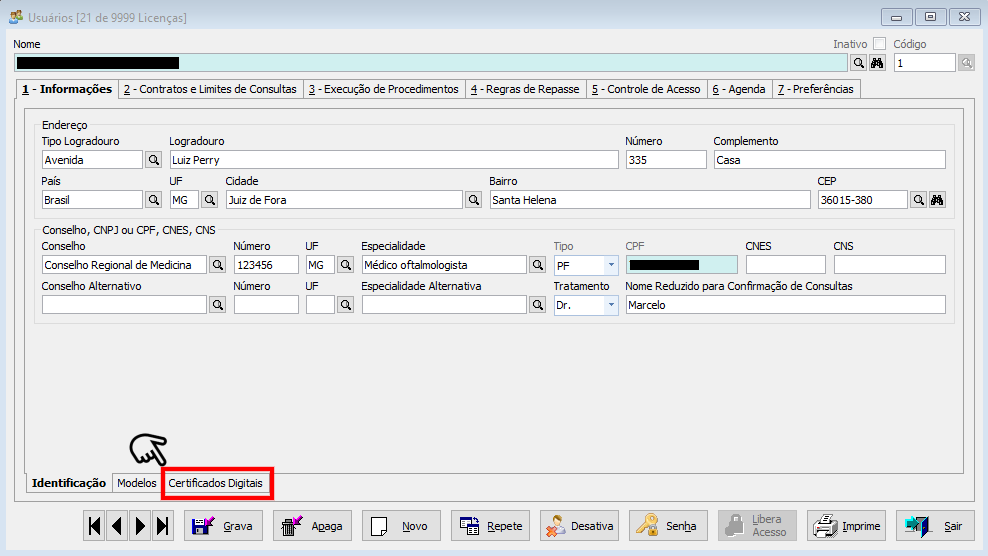Open the Contratos e Limites de Consultas tab
Screen dimensions: 988x556
[x=210, y=90]
